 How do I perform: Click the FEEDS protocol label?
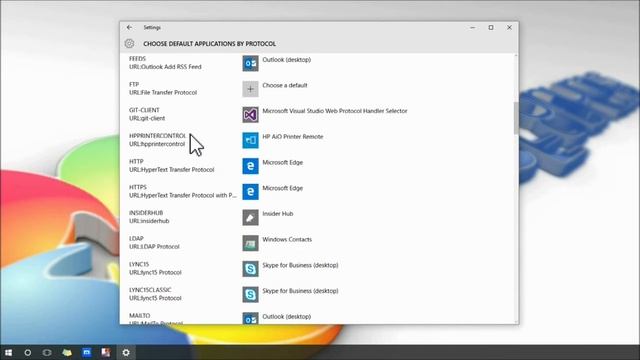click(138, 59)
